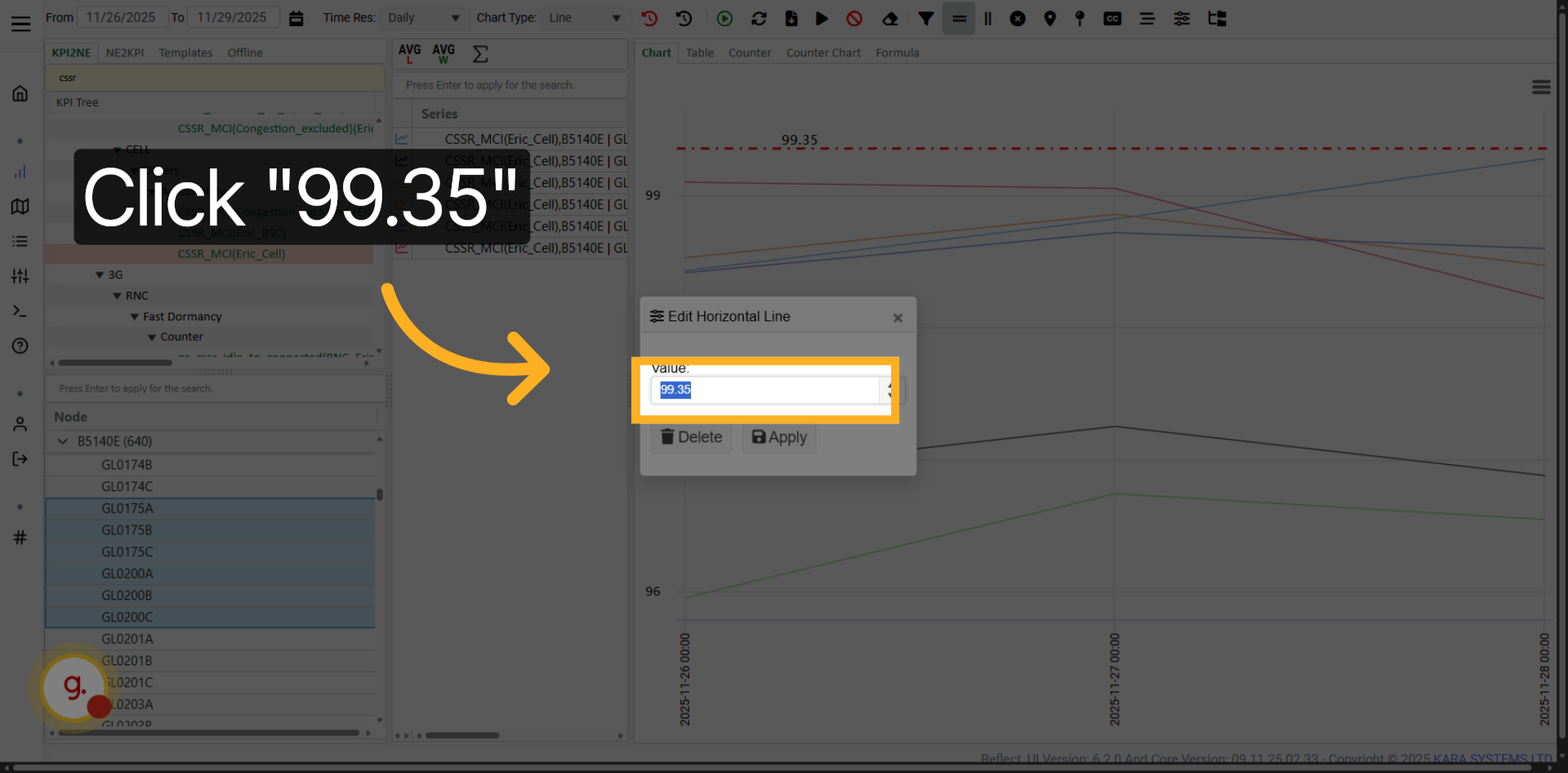This screenshot has width=1568, height=773.
Task: Open the Chart Type Line dropdown
Action: click(x=585, y=18)
